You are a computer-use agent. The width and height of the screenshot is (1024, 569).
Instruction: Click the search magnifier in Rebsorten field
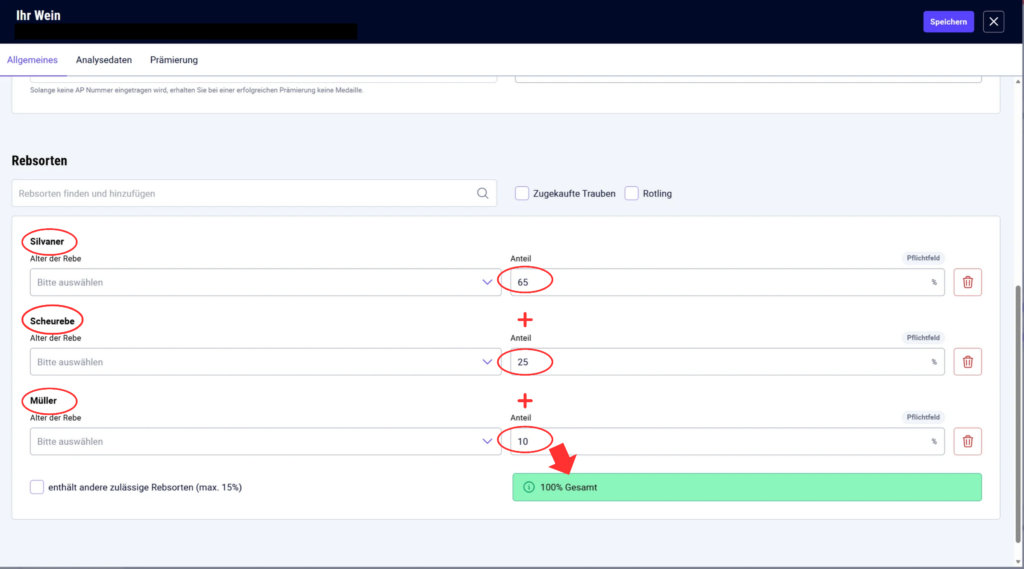482,193
